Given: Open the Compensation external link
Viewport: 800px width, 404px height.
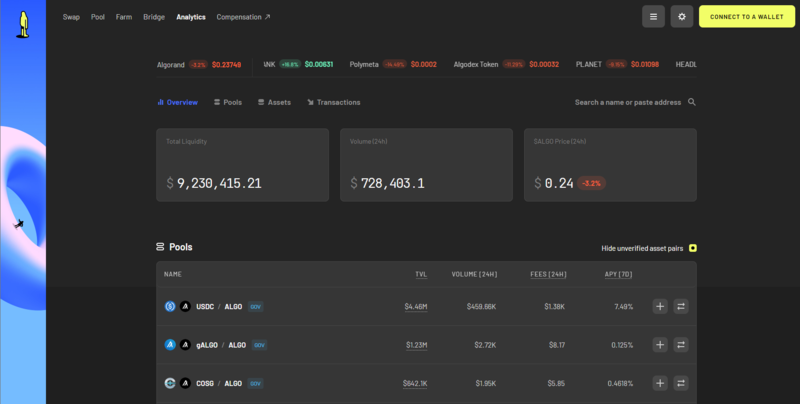Looking at the screenshot, I should (x=243, y=17).
